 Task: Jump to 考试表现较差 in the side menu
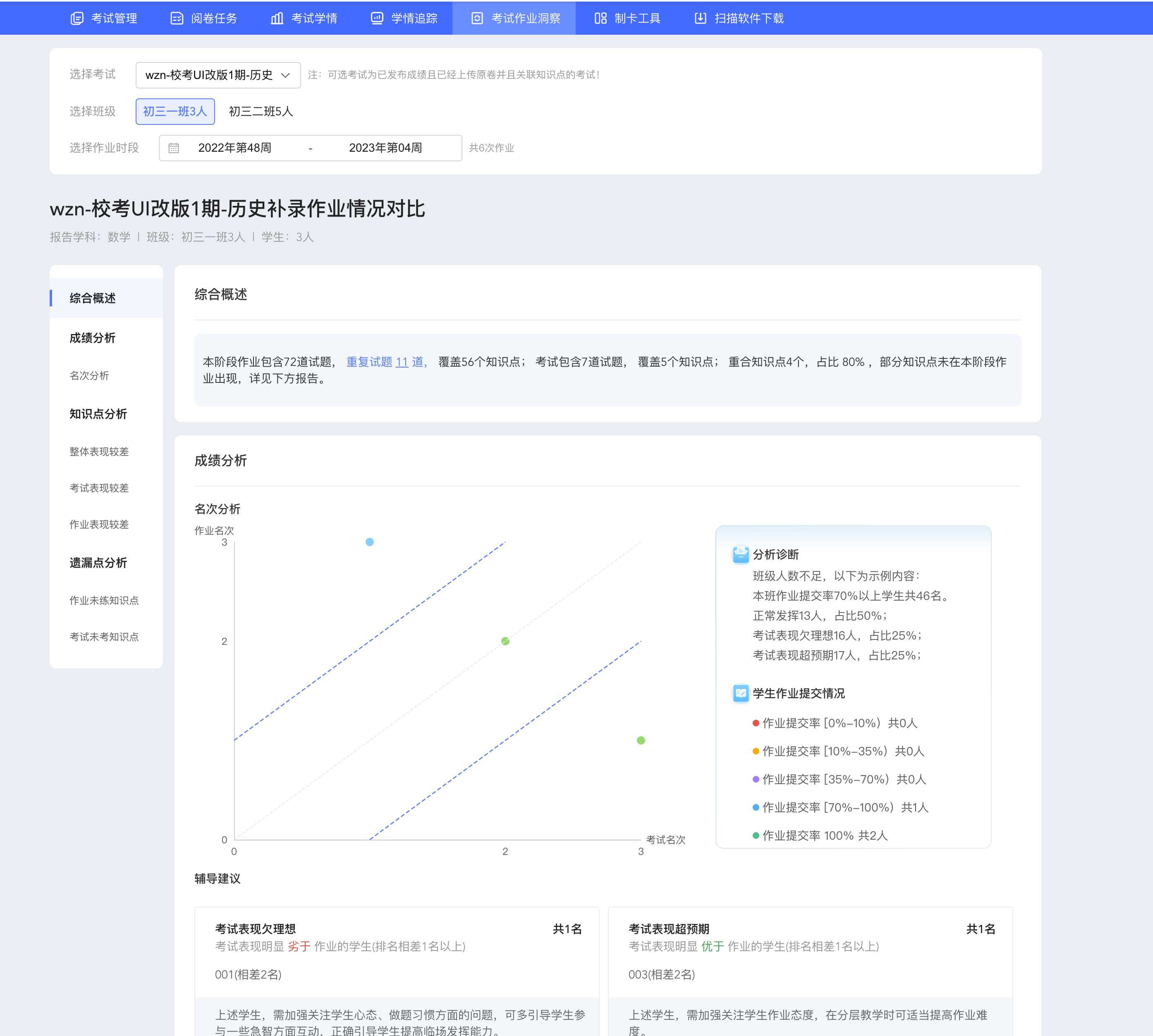click(x=99, y=488)
